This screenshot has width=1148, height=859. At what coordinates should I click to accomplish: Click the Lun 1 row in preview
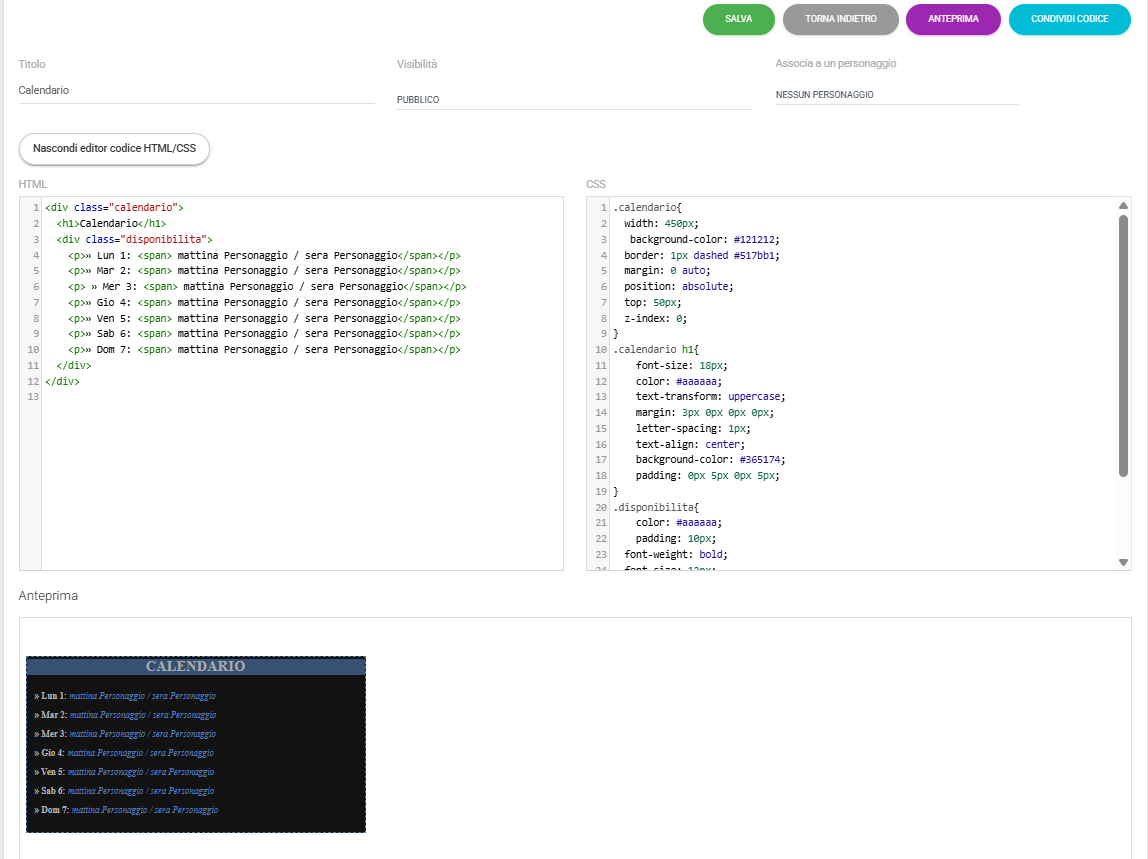pyautogui.click(x=124, y=696)
